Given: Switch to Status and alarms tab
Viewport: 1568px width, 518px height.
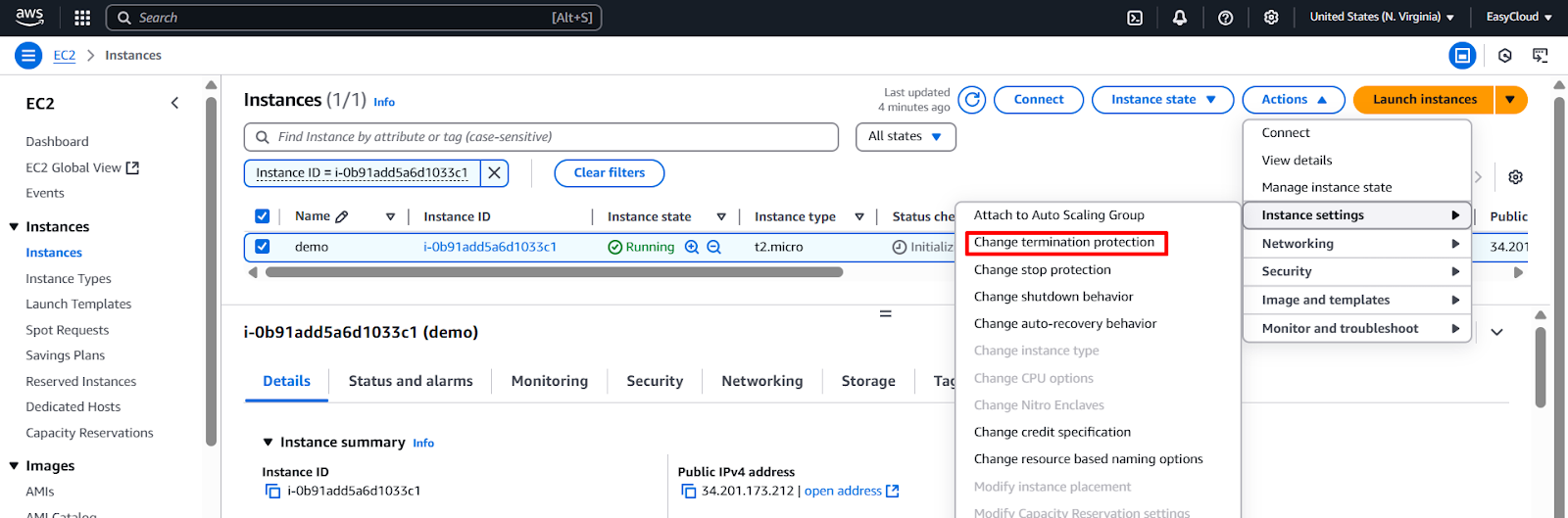Looking at the screenshot, I should (411, 382).
